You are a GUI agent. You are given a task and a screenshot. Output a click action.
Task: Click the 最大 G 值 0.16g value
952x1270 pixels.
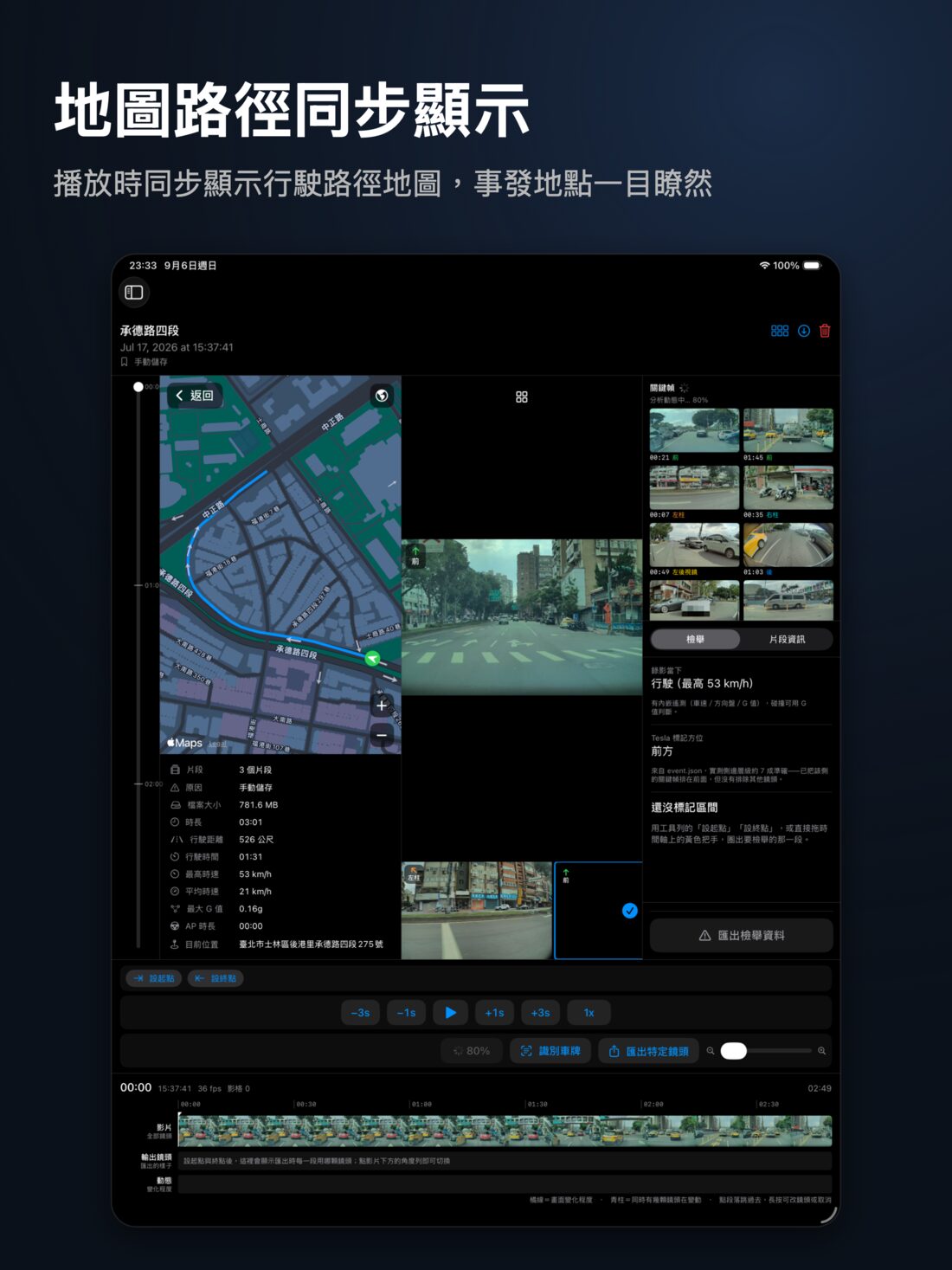[251, 909]
